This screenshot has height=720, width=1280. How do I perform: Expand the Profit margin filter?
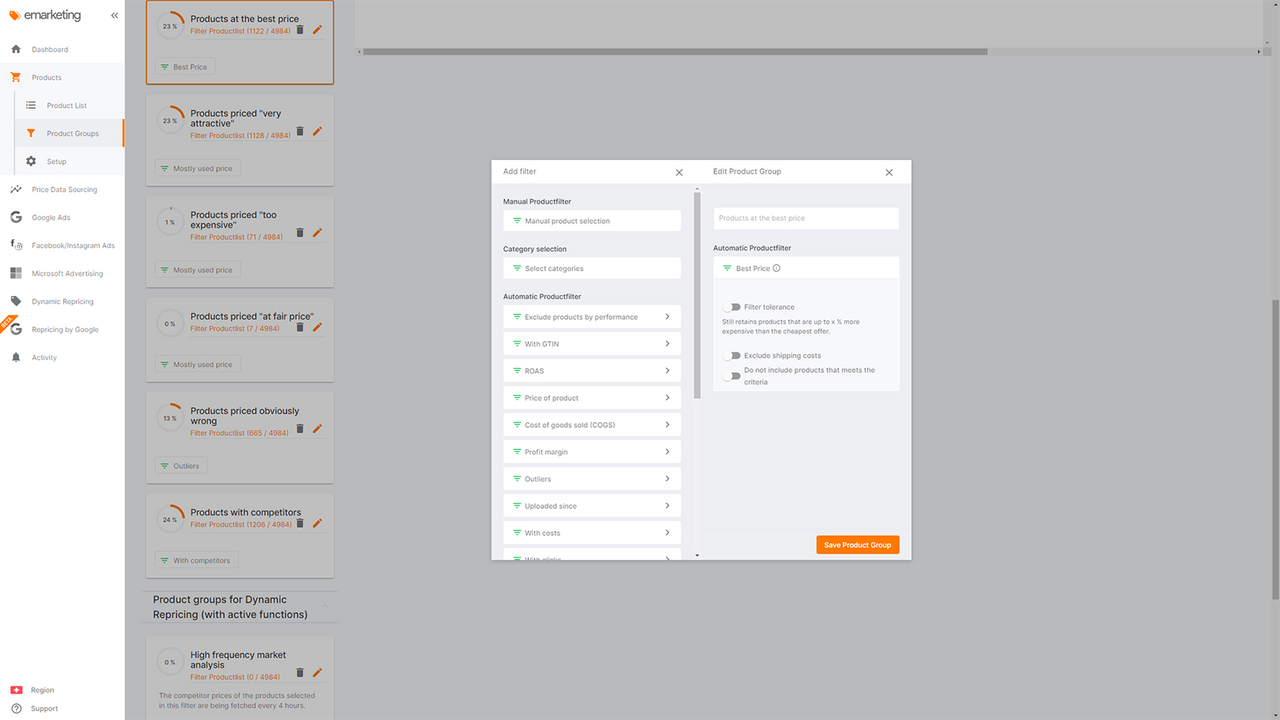click(x=591, y=451)
